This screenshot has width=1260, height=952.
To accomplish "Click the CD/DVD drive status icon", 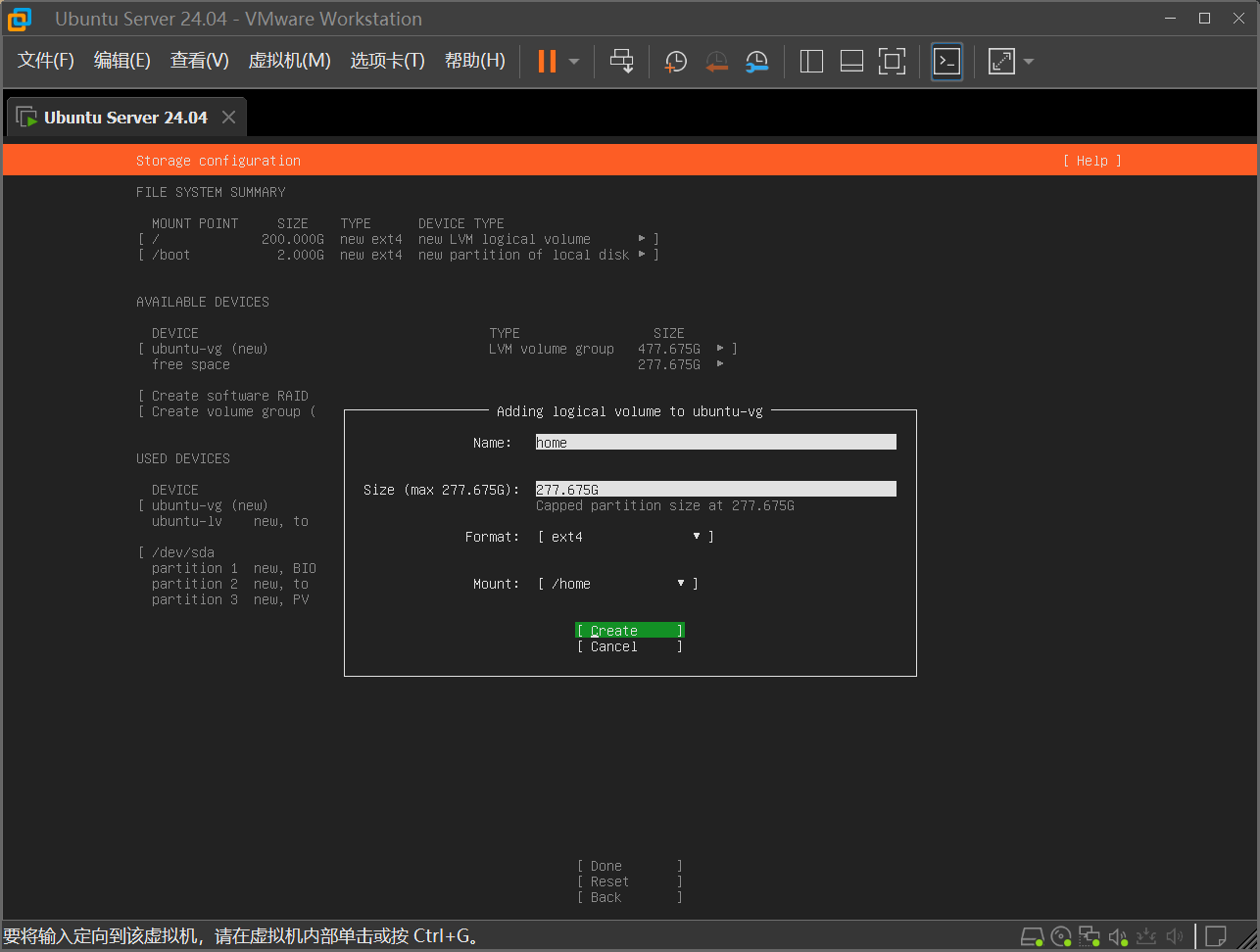I will coord(1061,937).
